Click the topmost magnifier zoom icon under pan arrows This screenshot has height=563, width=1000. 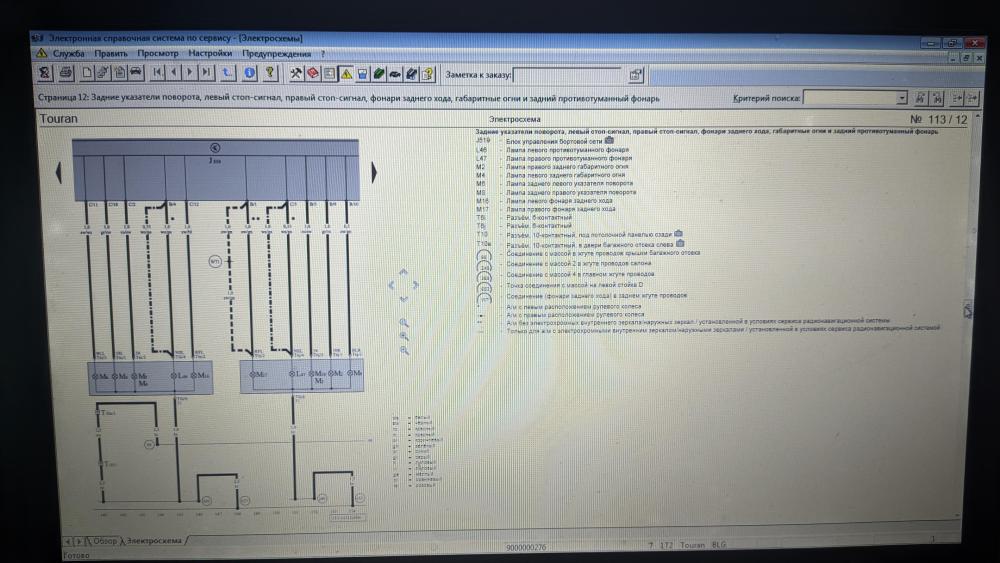click(x=404, y=323)
